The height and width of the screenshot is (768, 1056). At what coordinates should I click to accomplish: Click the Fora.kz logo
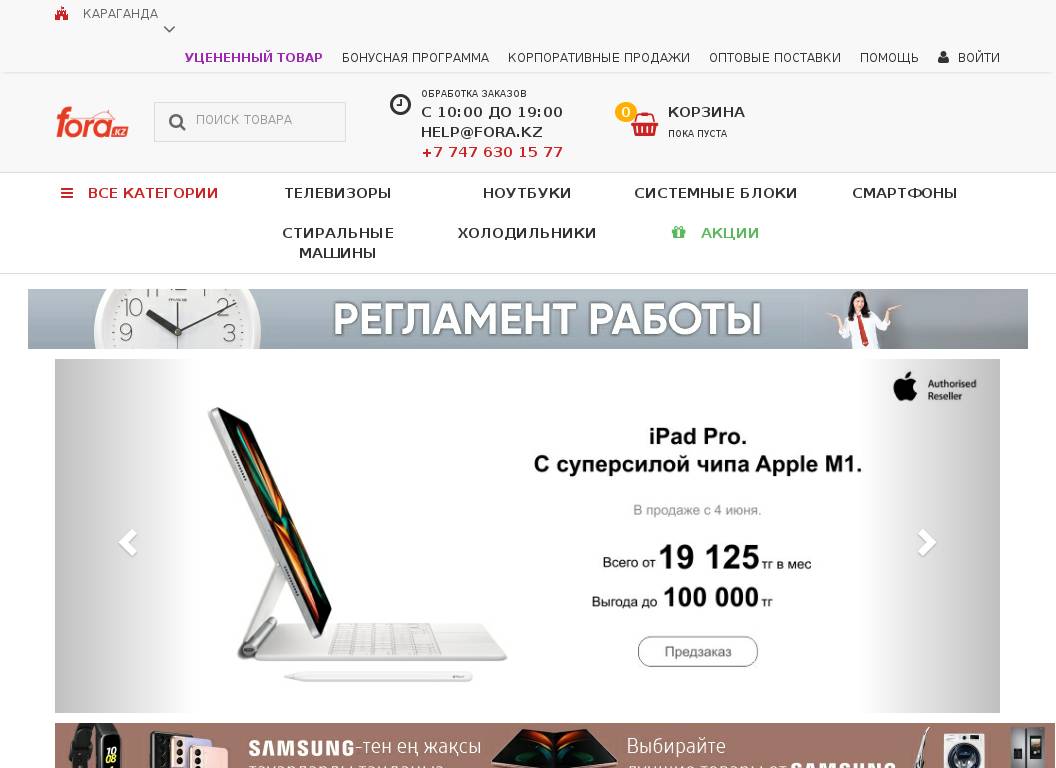click(x=92, y=122)
